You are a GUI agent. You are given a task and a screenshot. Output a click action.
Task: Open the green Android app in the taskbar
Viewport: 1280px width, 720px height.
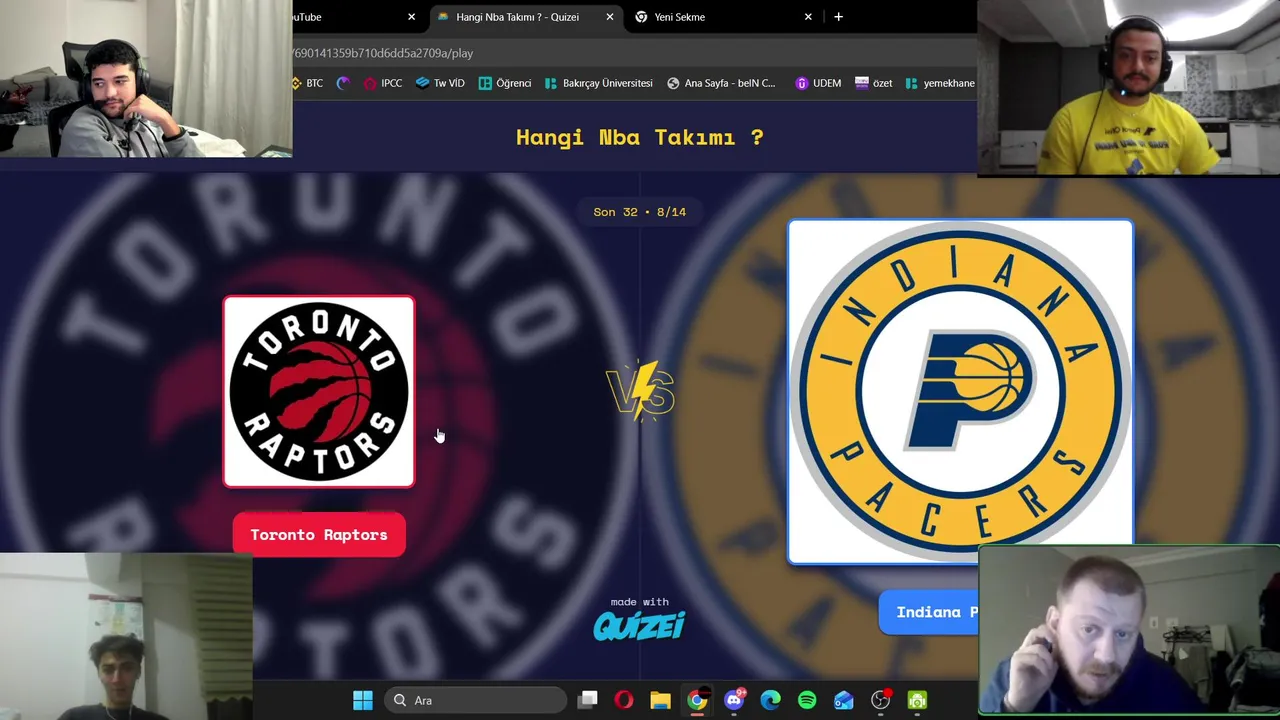click(x=917, y=700)
